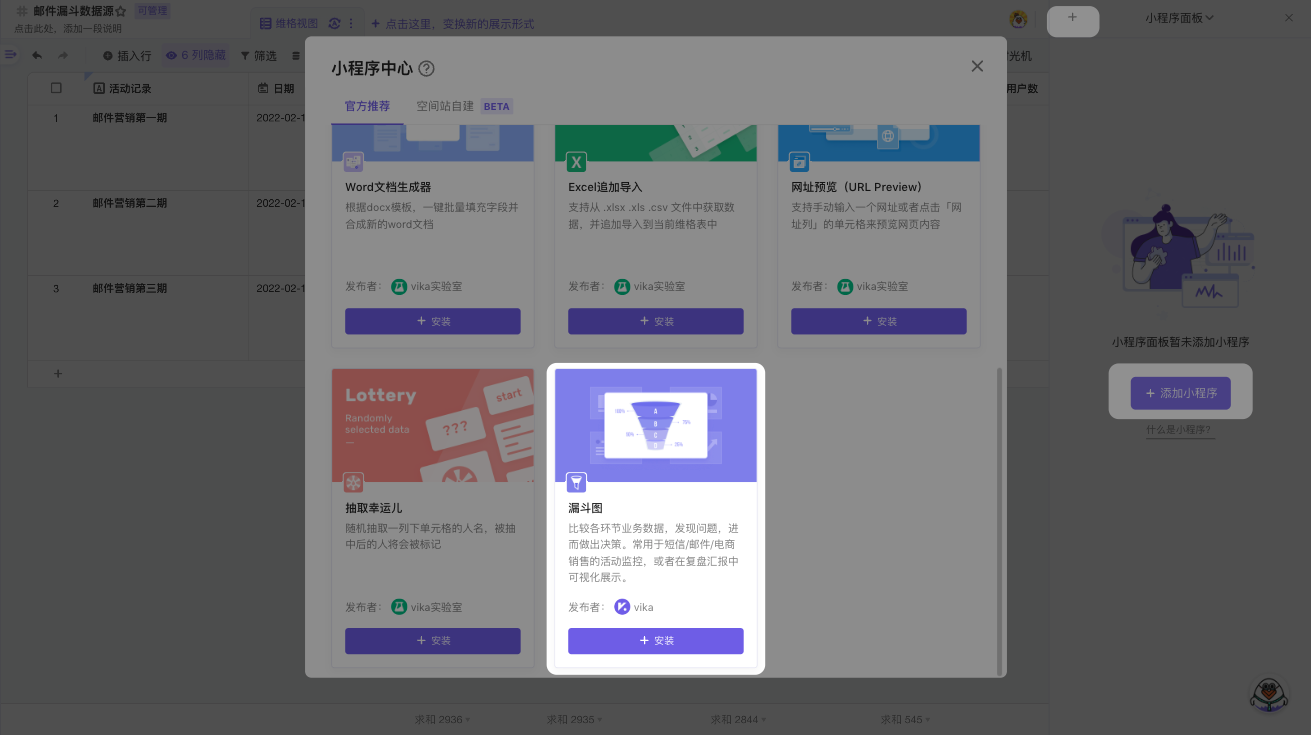The image size is (1311, 735).
Task: Click the plus icon in widget panel header
Action: coord(1072,18)
